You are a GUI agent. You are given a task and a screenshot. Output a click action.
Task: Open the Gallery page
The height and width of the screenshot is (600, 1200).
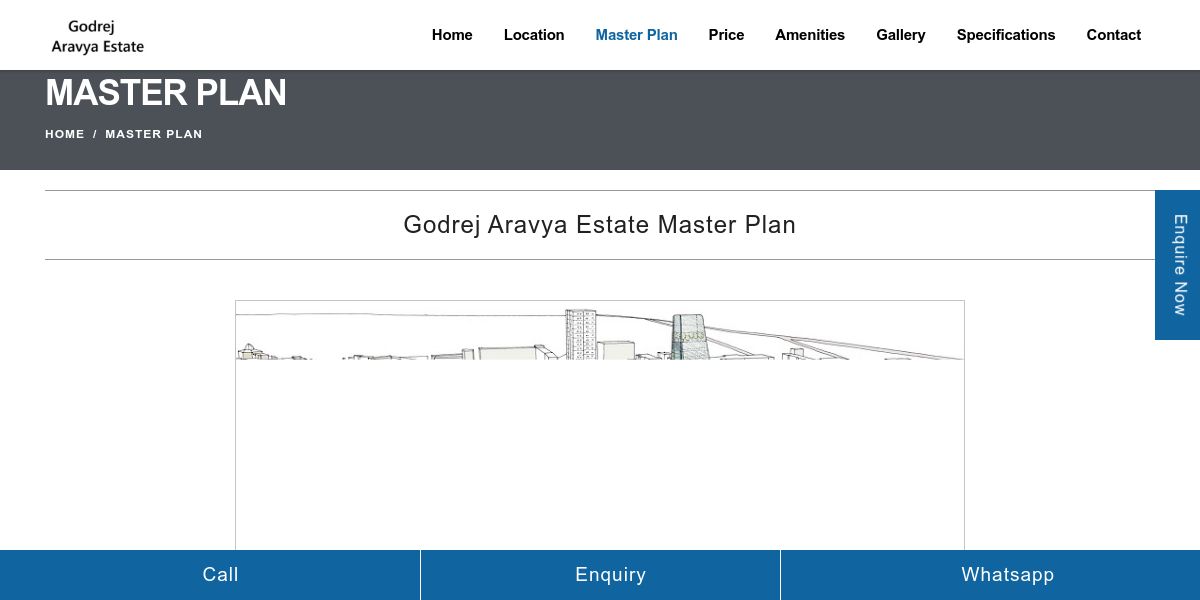[901, 35]
